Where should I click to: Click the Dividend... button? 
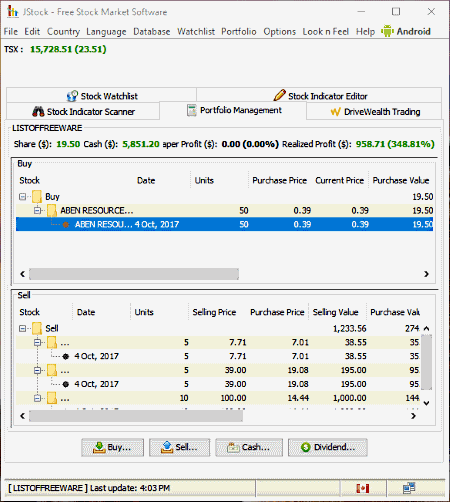pos(328,447)
